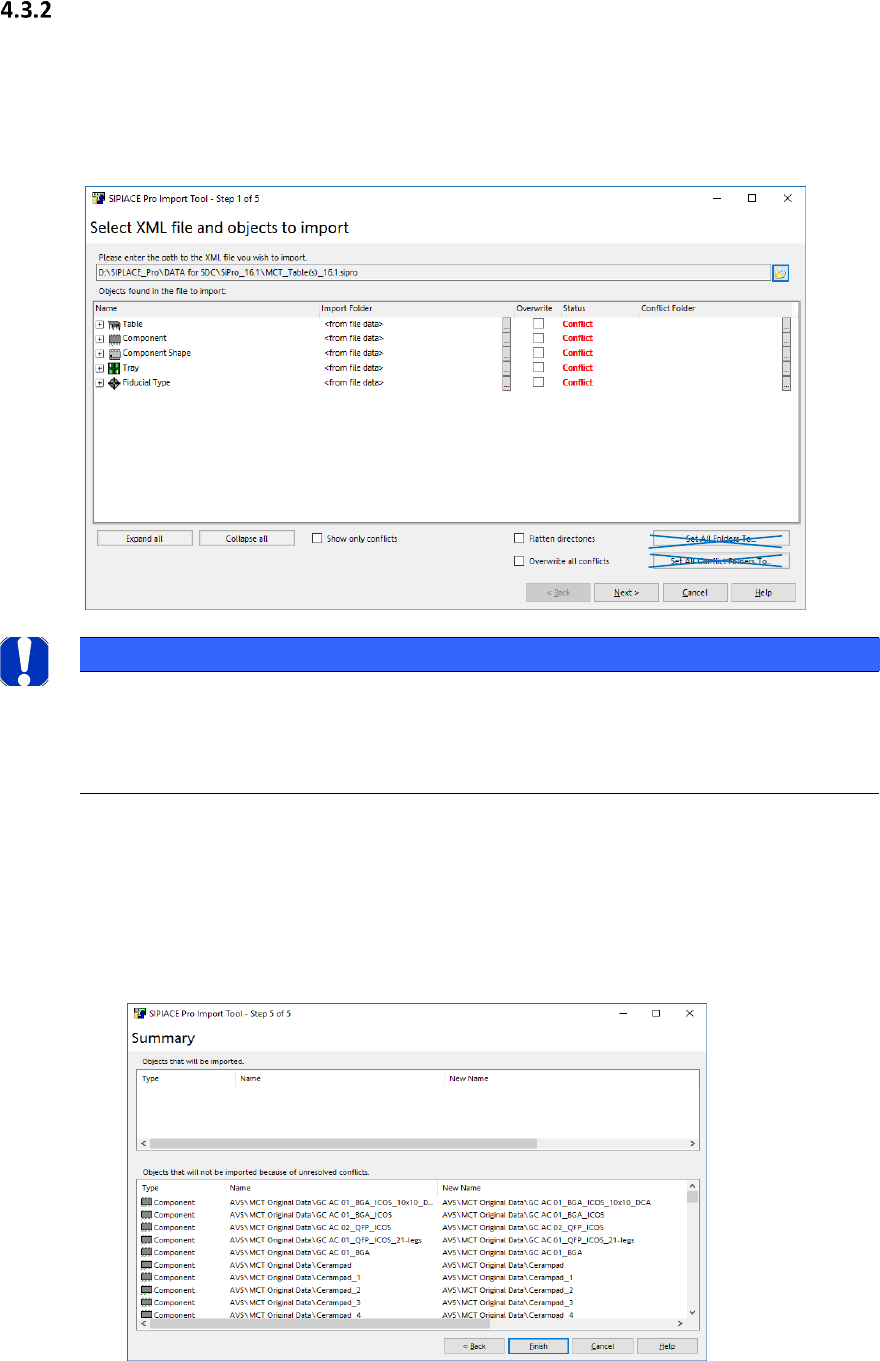The image size is (880, 1361).
Task: Click the Expand all button
Action: pos(145,538)
